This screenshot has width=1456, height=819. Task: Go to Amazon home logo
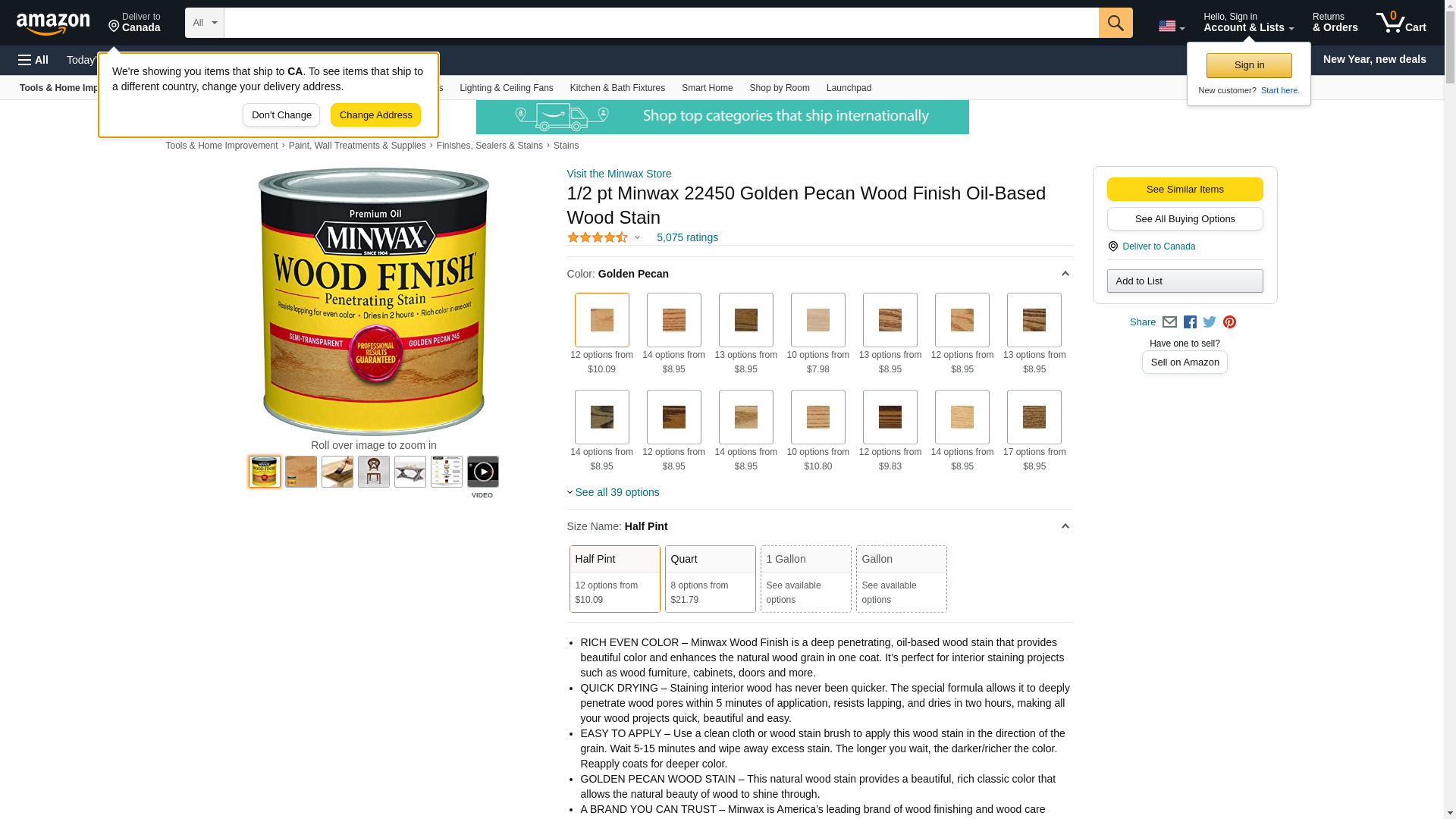pos(53,24)
